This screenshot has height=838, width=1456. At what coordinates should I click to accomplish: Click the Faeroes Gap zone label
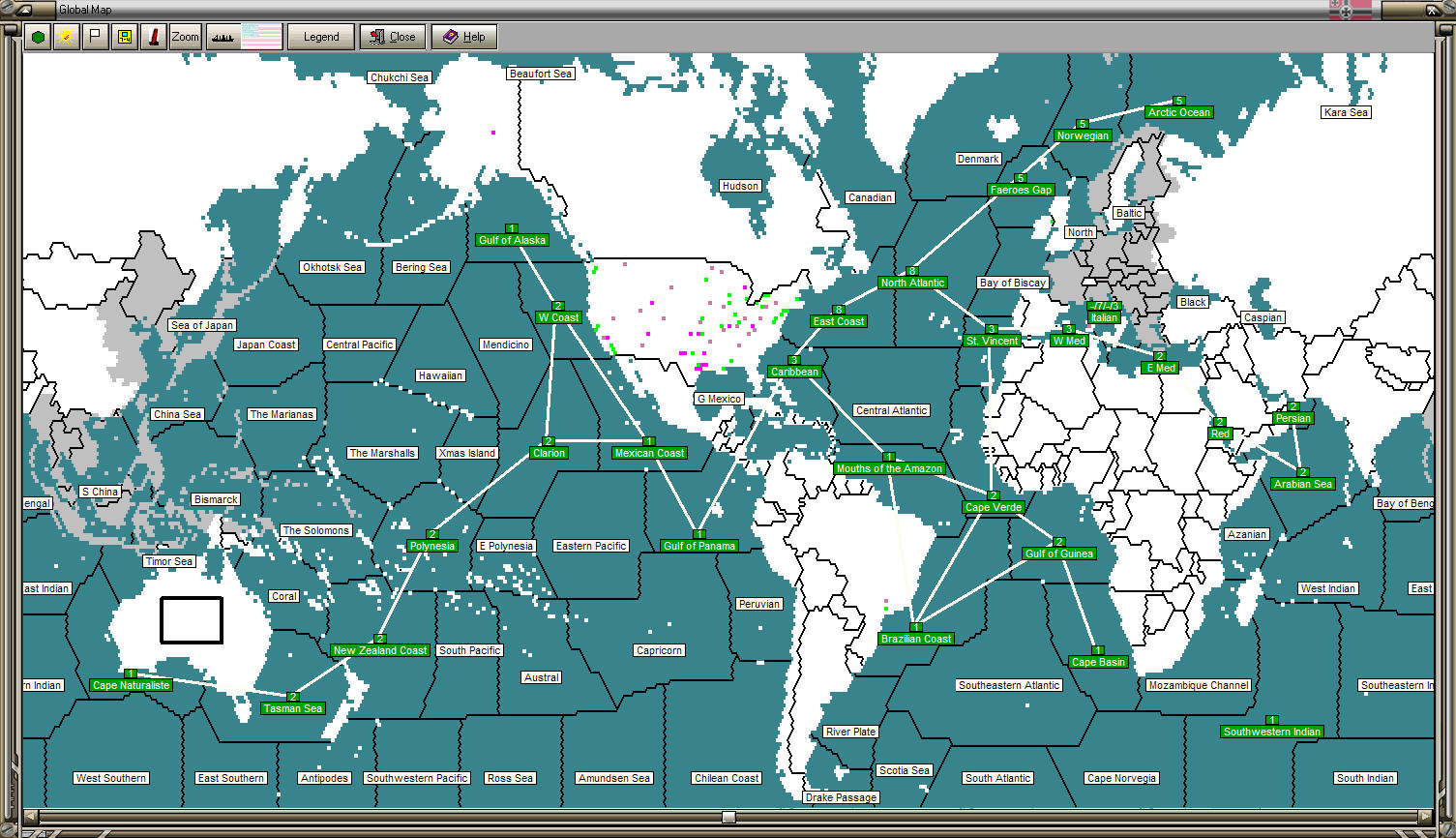(1022, 190)
